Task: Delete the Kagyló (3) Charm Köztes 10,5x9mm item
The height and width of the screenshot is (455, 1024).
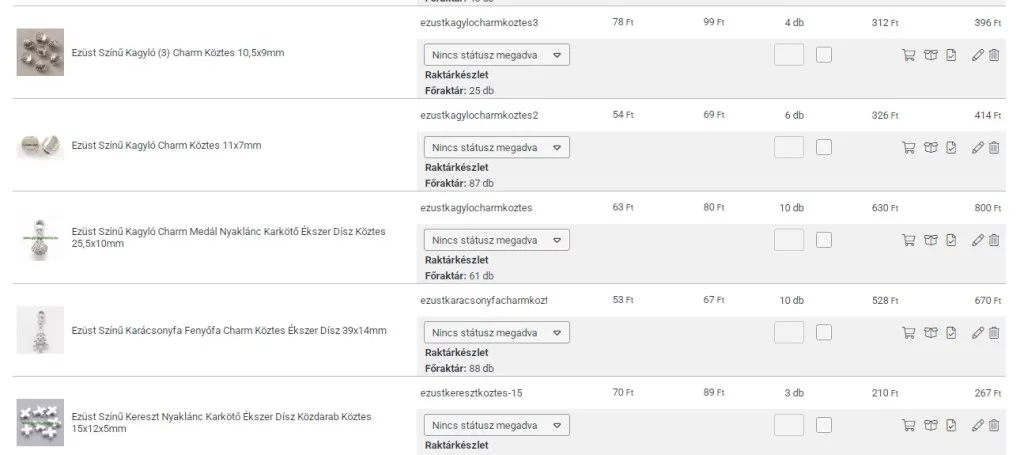Action: pos(994,55)
